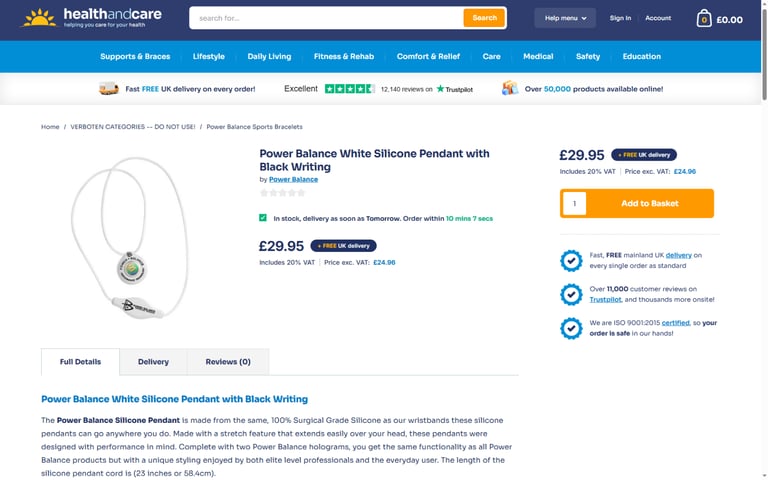Screen dimensions: 768x480
Task: Switch to the Reviews (0) tab
Action: click(228, 362)
